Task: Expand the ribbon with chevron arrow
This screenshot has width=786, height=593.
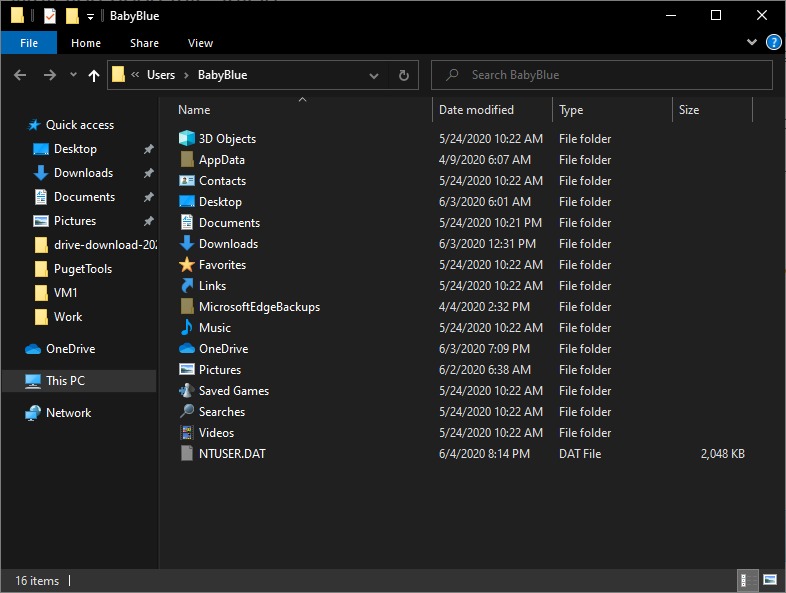Action: click(752, 43)
